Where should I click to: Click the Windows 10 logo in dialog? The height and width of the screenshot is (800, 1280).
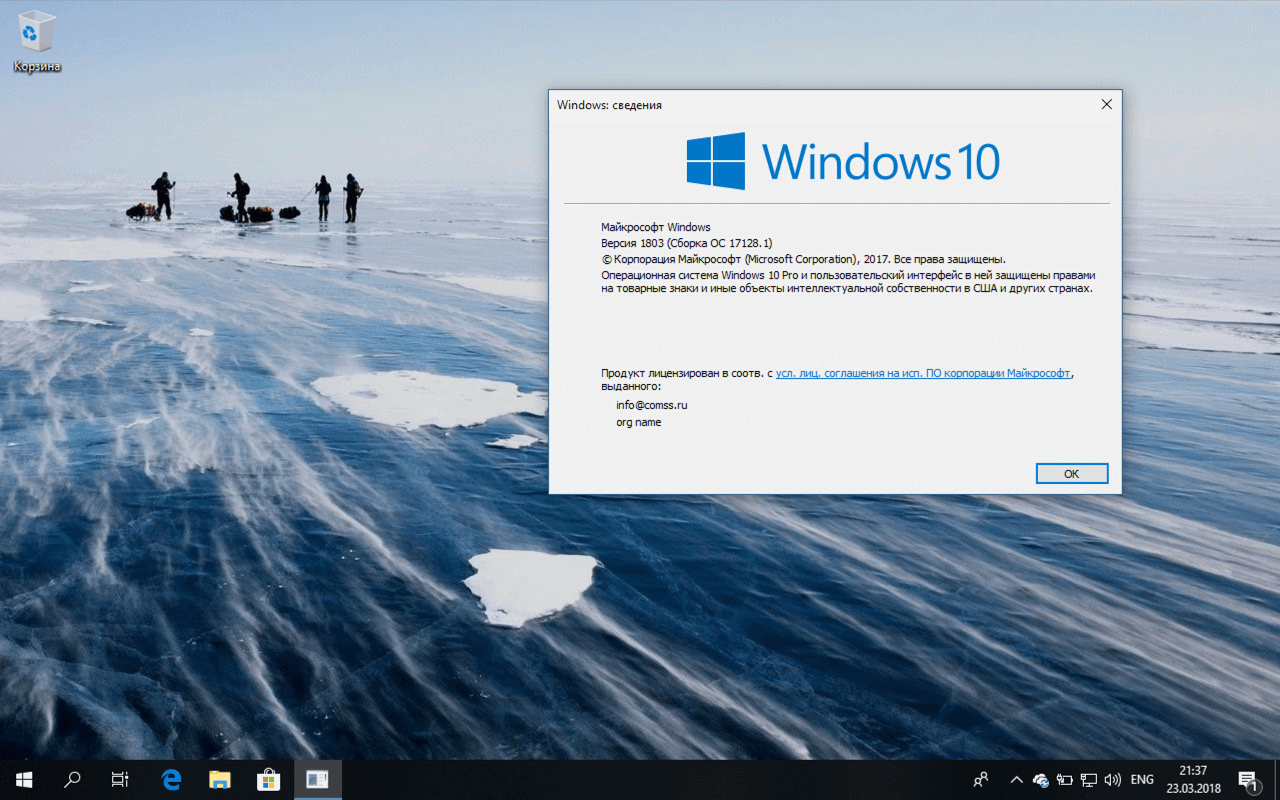coord(843,161)
